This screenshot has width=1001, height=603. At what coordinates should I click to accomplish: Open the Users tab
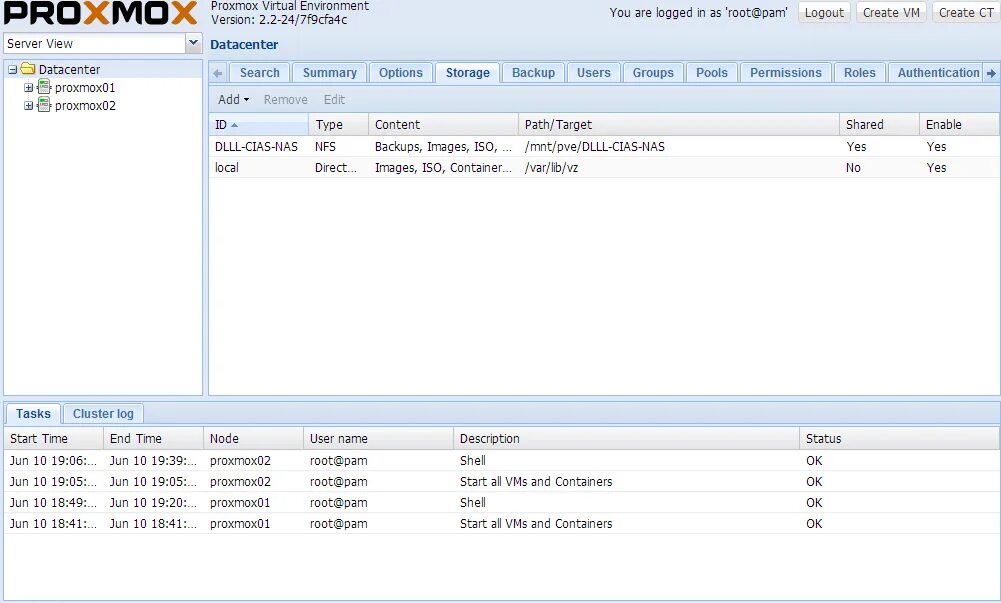[593, 73]
